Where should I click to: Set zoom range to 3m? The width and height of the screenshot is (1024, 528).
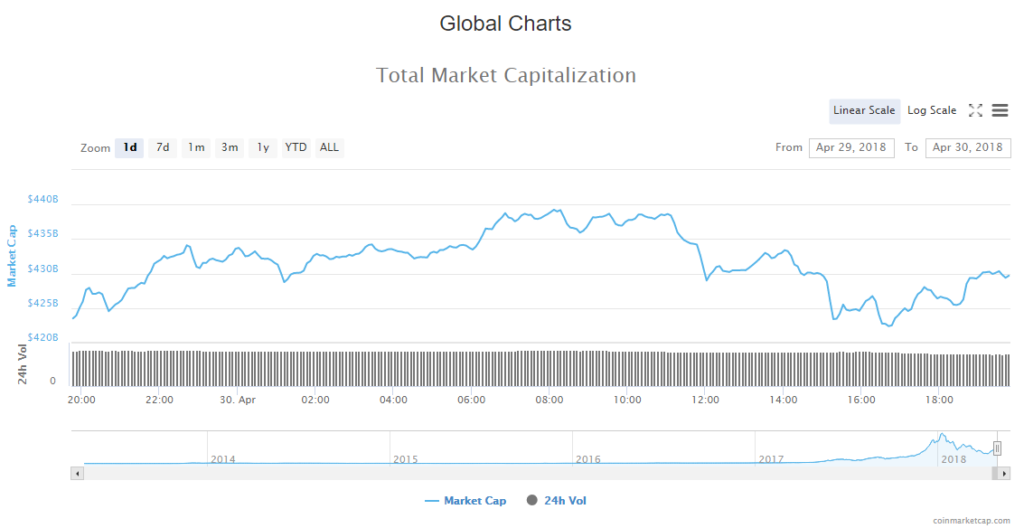click(230, 148)
